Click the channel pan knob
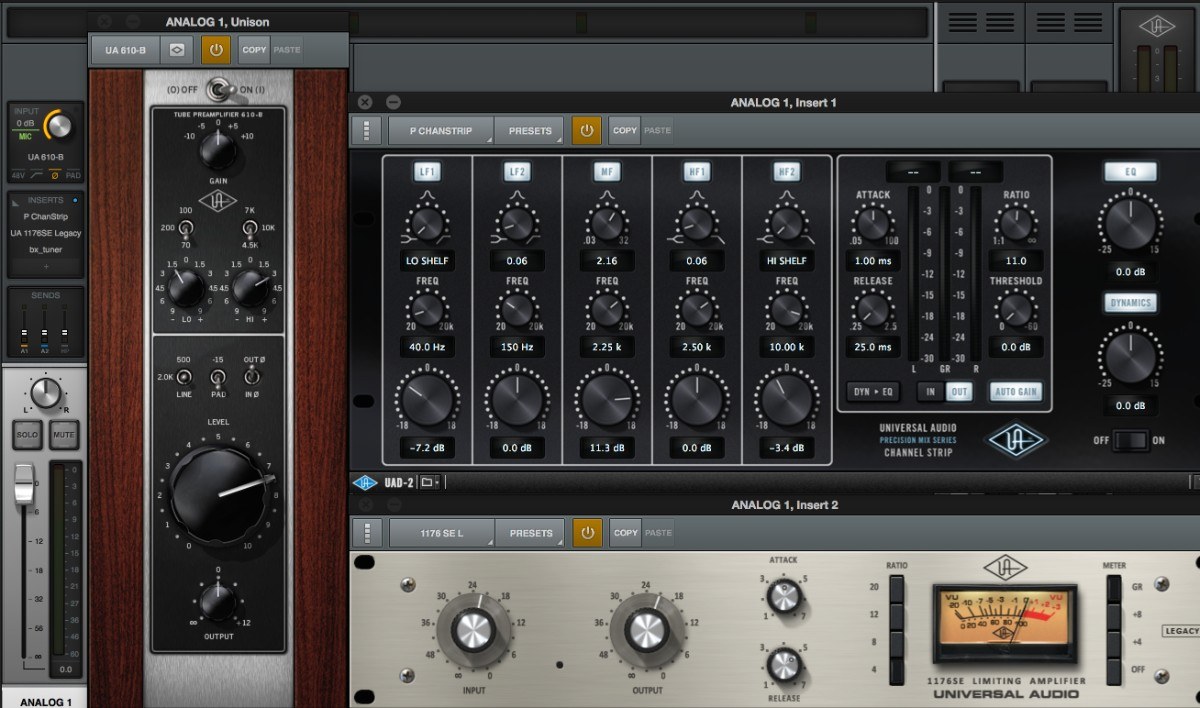The height and width of the screenshot is (708, 1200). click(x=45, y=393)
